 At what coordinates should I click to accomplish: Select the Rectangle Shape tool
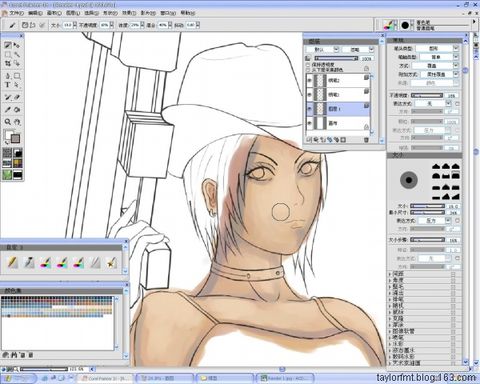click(17, 76)
